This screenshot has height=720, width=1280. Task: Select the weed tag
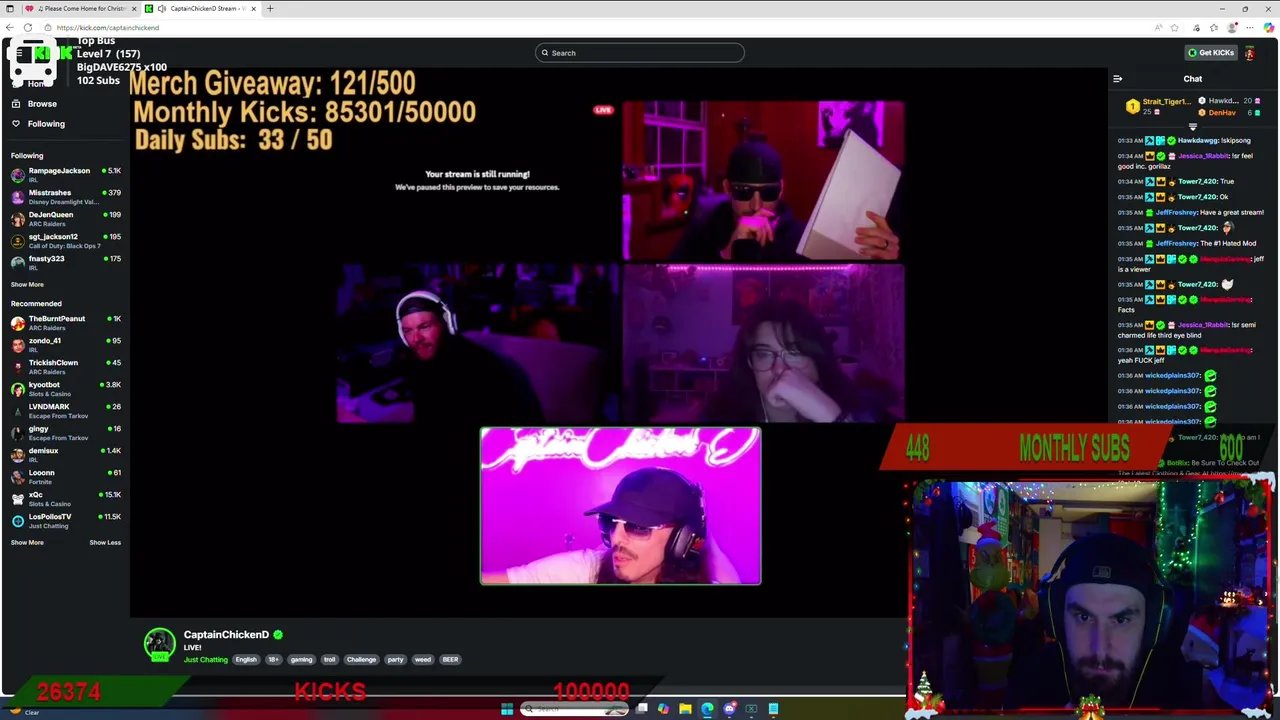(x=423, y=660)
